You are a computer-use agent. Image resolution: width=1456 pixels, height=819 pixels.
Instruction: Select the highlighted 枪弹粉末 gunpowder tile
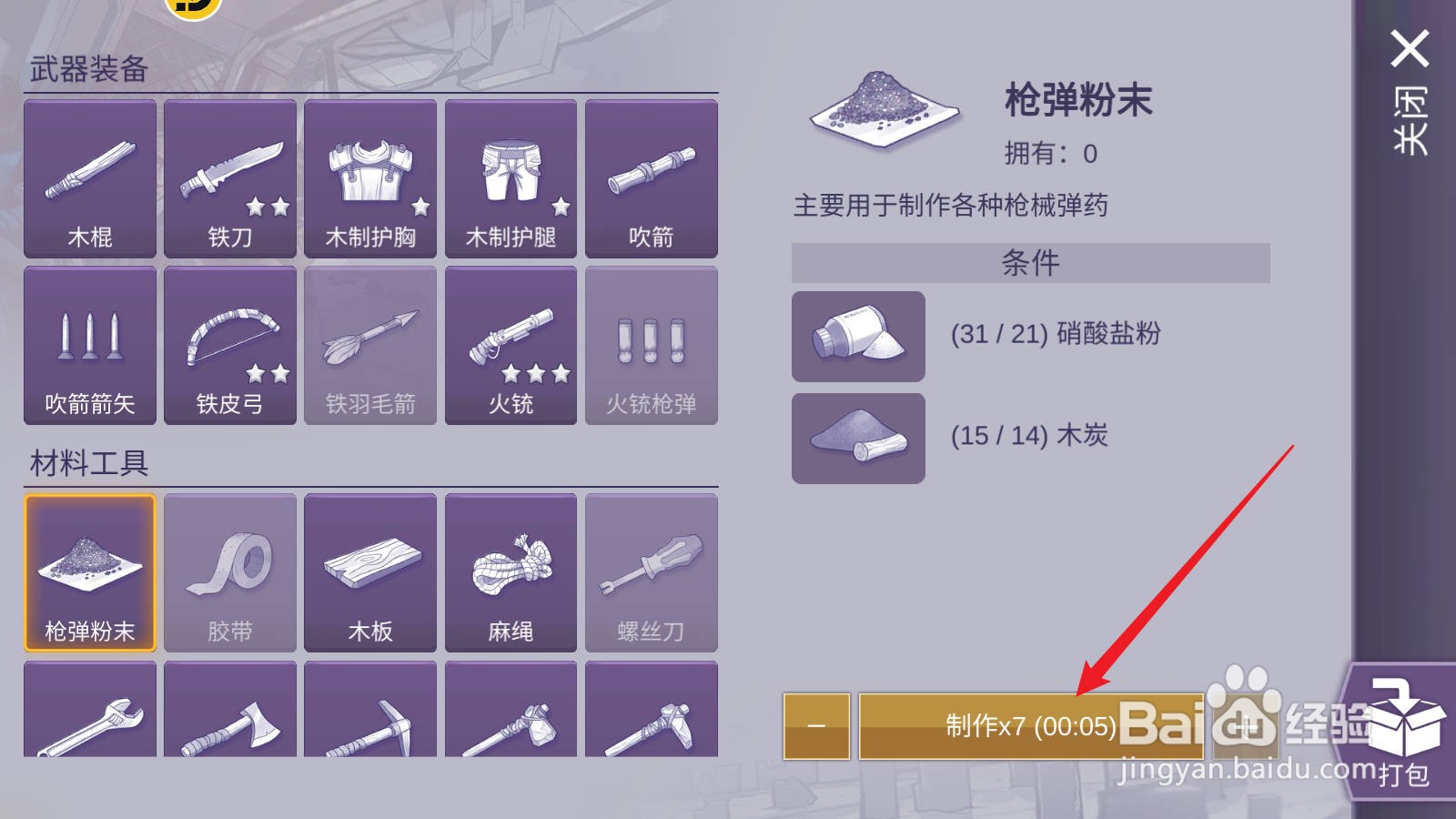(x=90, y=572)
